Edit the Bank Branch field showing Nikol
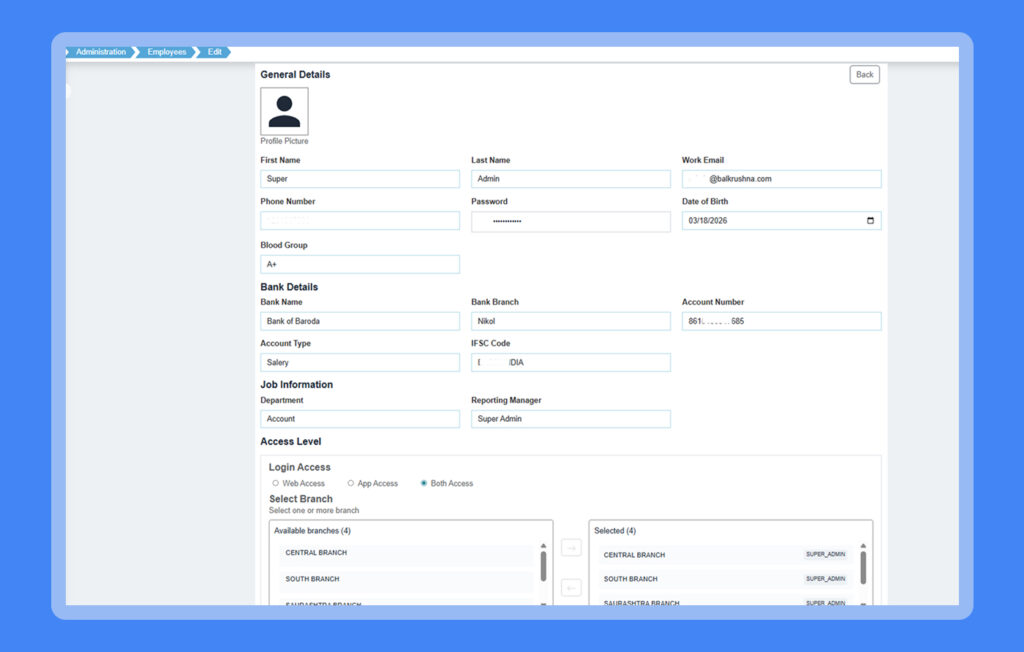The width and height of the screenshot is (1024, 652). (571, 321)
